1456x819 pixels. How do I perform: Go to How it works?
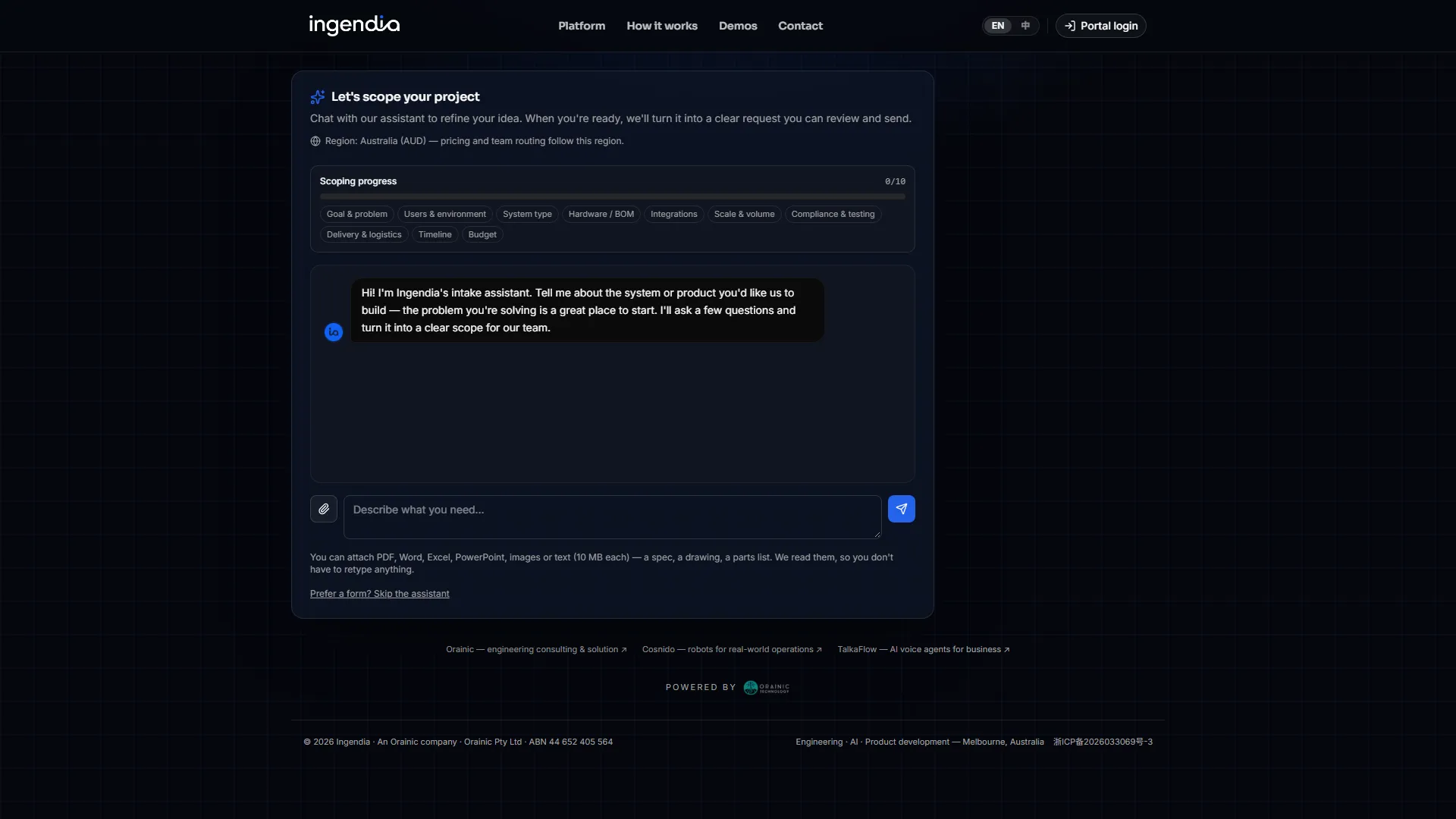coord(662,26)
